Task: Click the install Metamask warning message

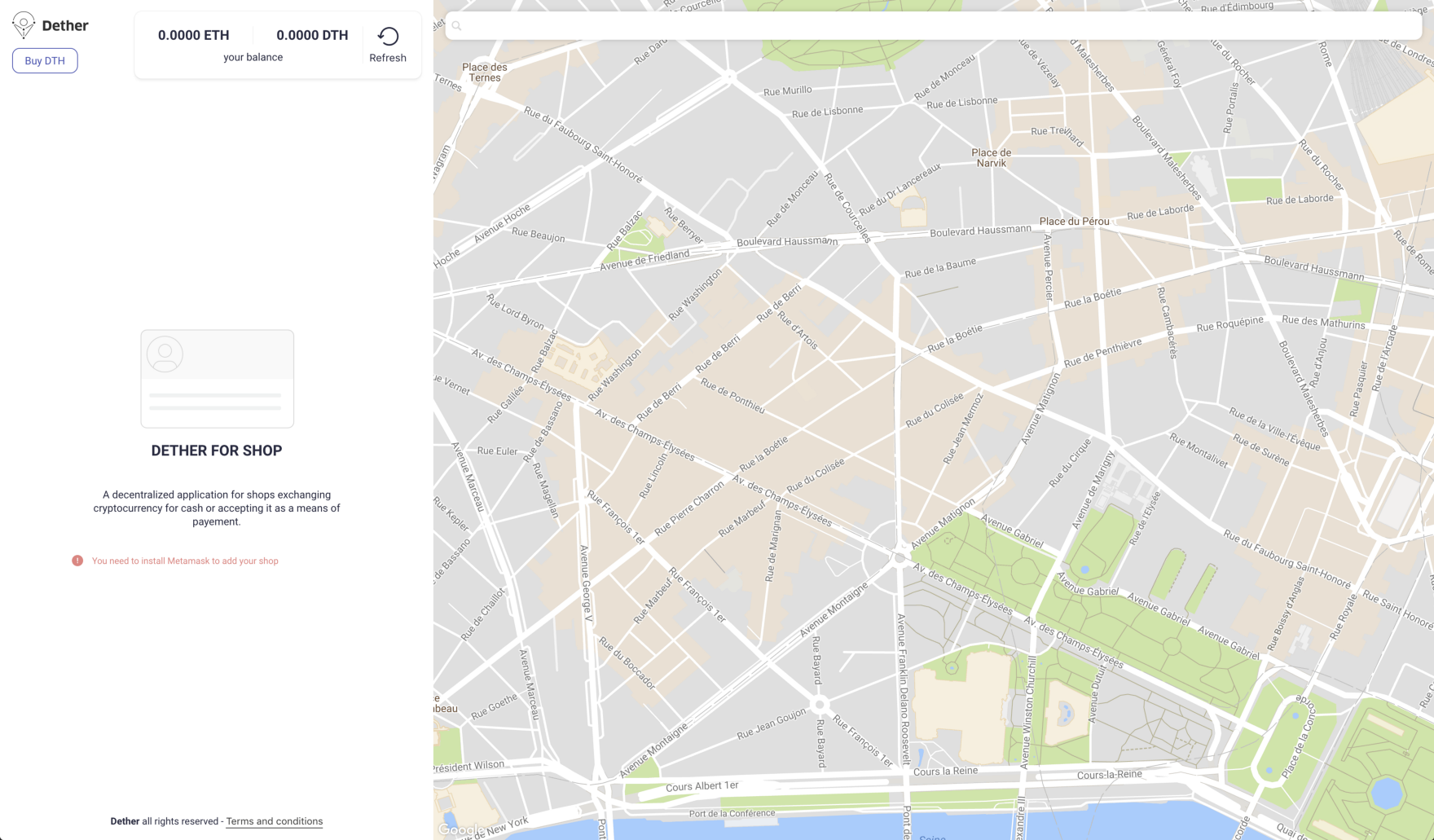Action: pyautogui.click(x=185, y=561)
